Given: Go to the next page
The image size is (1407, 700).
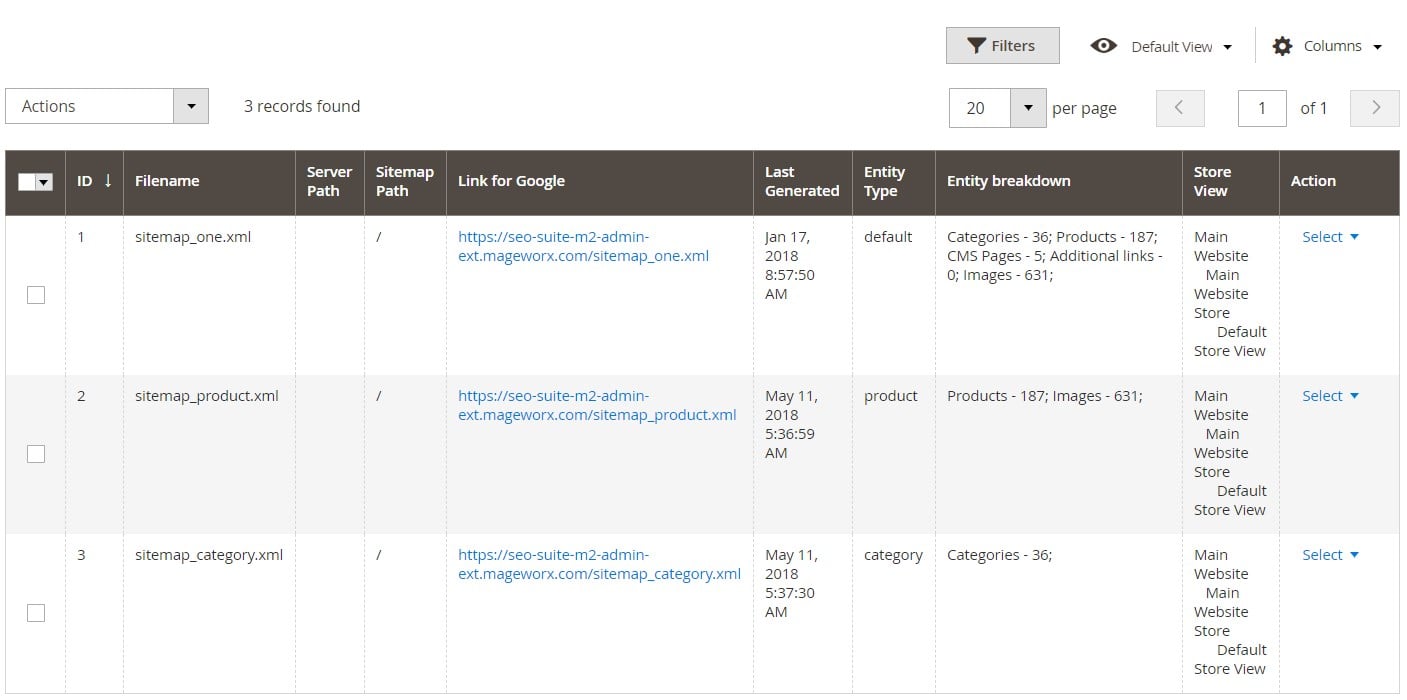Looking at the screenshot, I should [x=1375, y=108].
